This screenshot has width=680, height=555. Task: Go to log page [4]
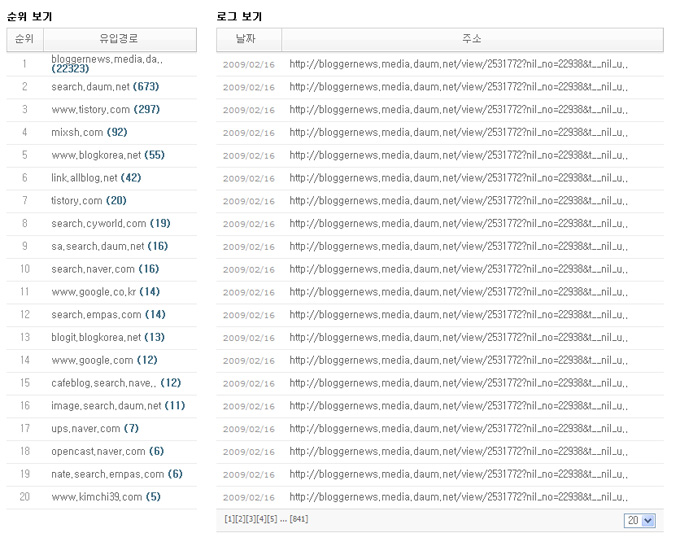[261, 519]
